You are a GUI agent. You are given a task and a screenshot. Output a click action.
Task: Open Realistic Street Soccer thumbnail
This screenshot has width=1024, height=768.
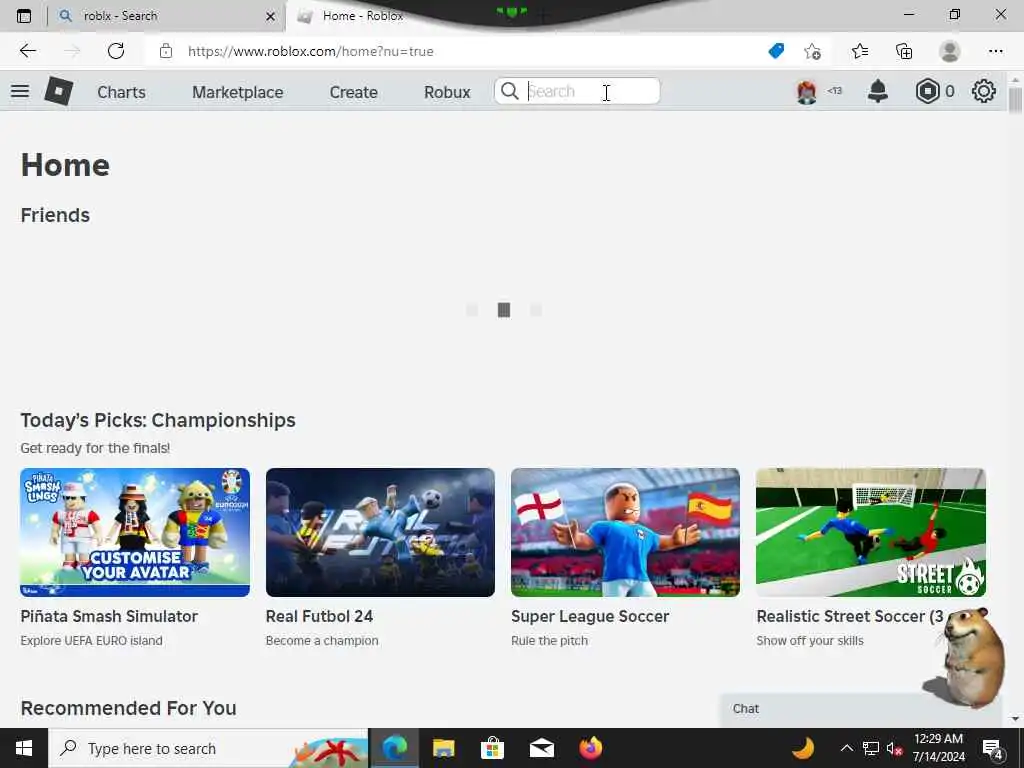coord(871,532)
